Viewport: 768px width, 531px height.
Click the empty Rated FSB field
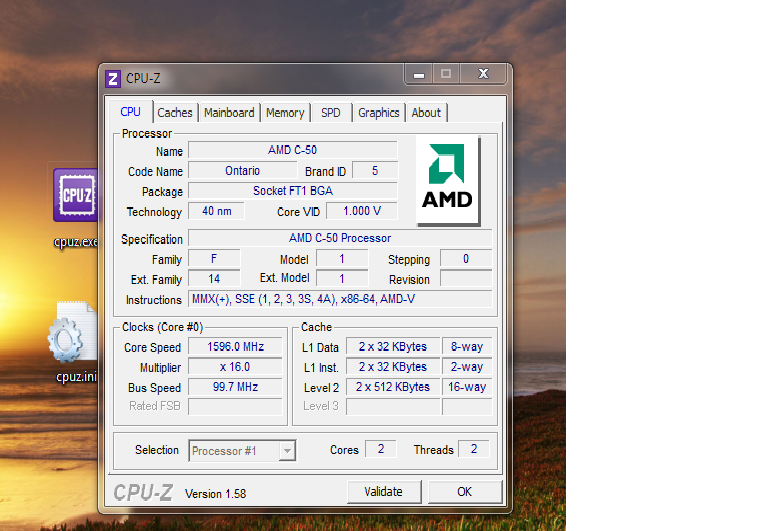235,407
